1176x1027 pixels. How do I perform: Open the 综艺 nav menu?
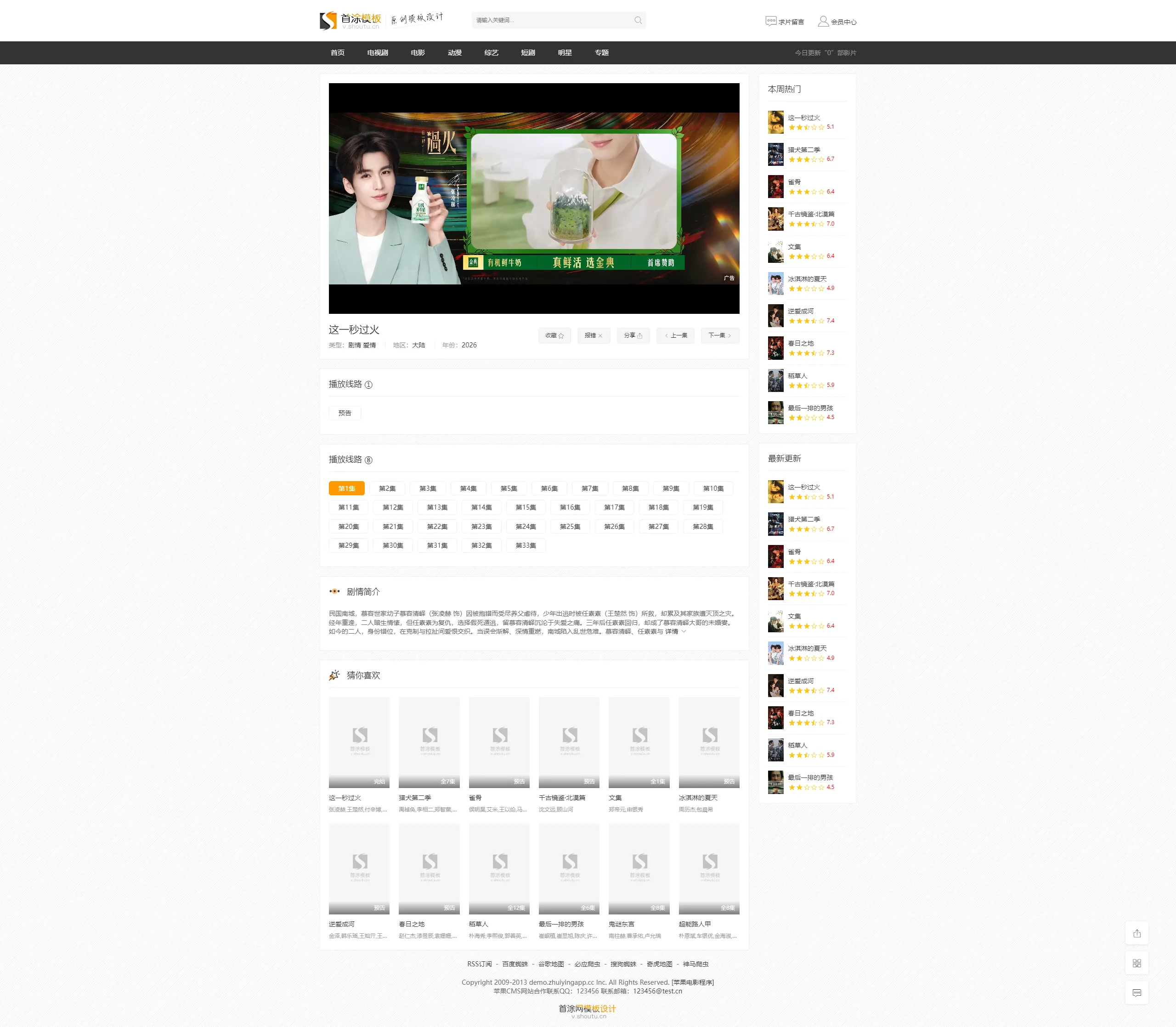pyautogui.click(x=491, y=53)
